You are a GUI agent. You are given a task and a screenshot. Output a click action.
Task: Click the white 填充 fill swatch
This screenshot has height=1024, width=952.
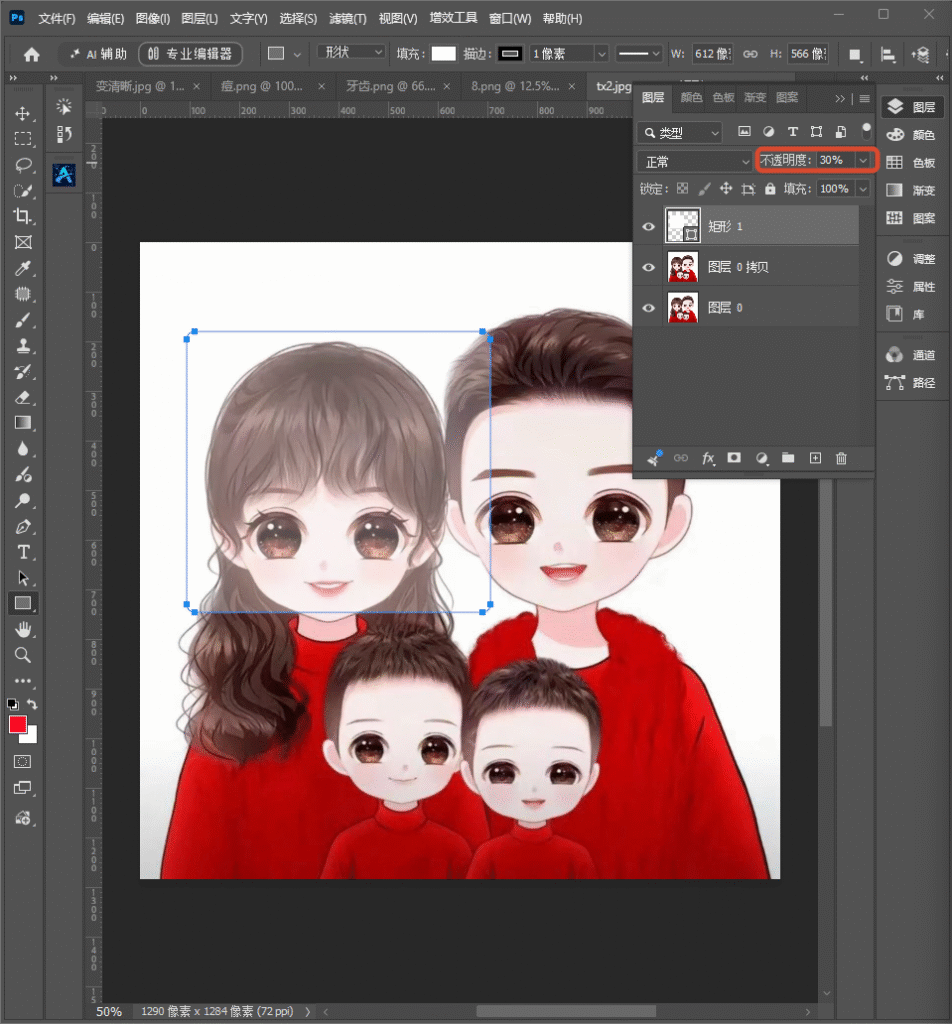click(443, 54)
